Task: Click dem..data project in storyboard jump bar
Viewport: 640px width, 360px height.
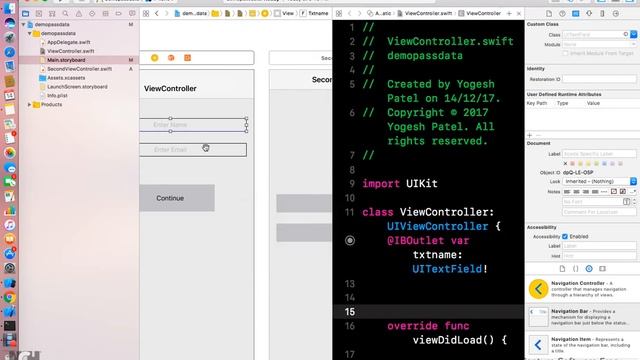Action: [191, 13]
